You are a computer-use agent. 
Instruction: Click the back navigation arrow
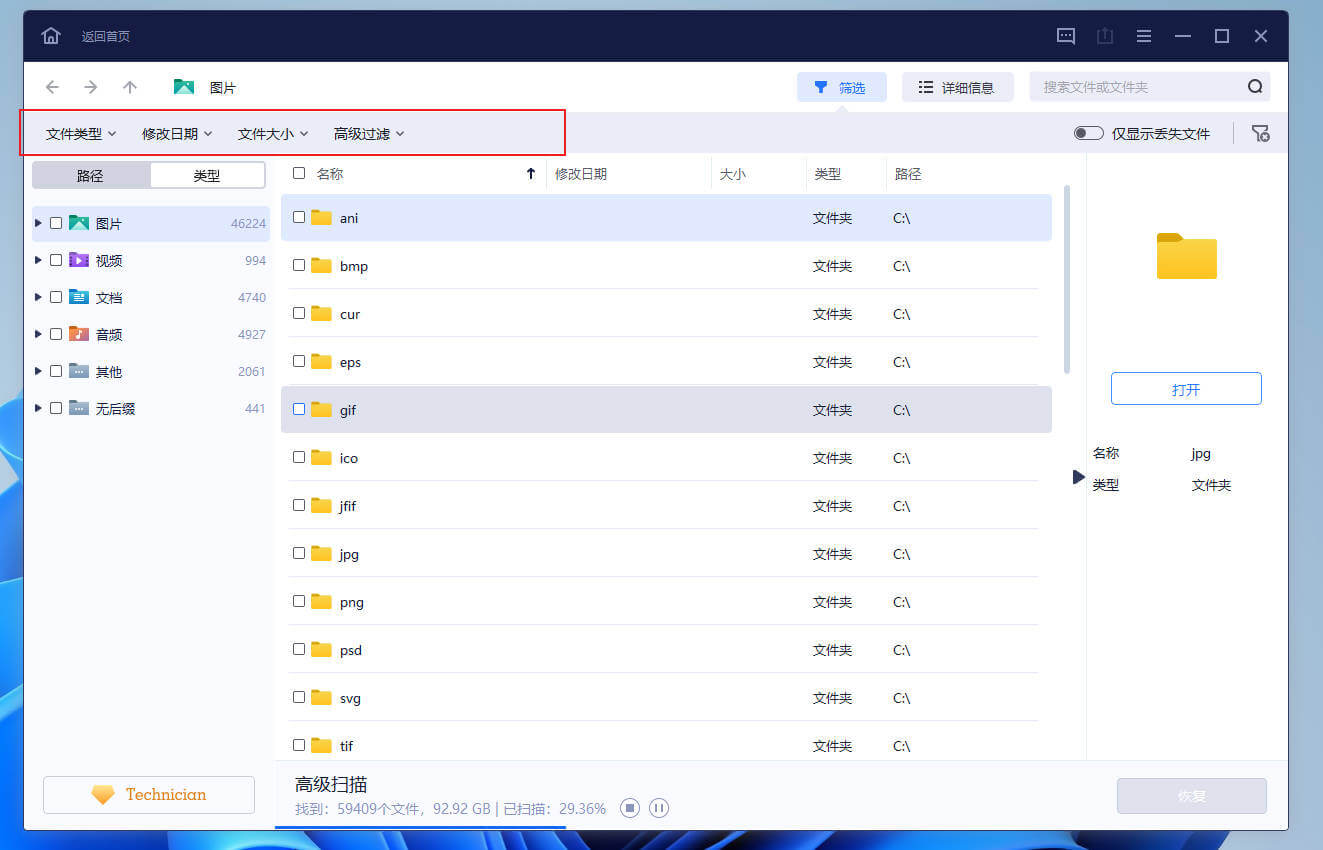pyautogui.click(x=52, y=87)
